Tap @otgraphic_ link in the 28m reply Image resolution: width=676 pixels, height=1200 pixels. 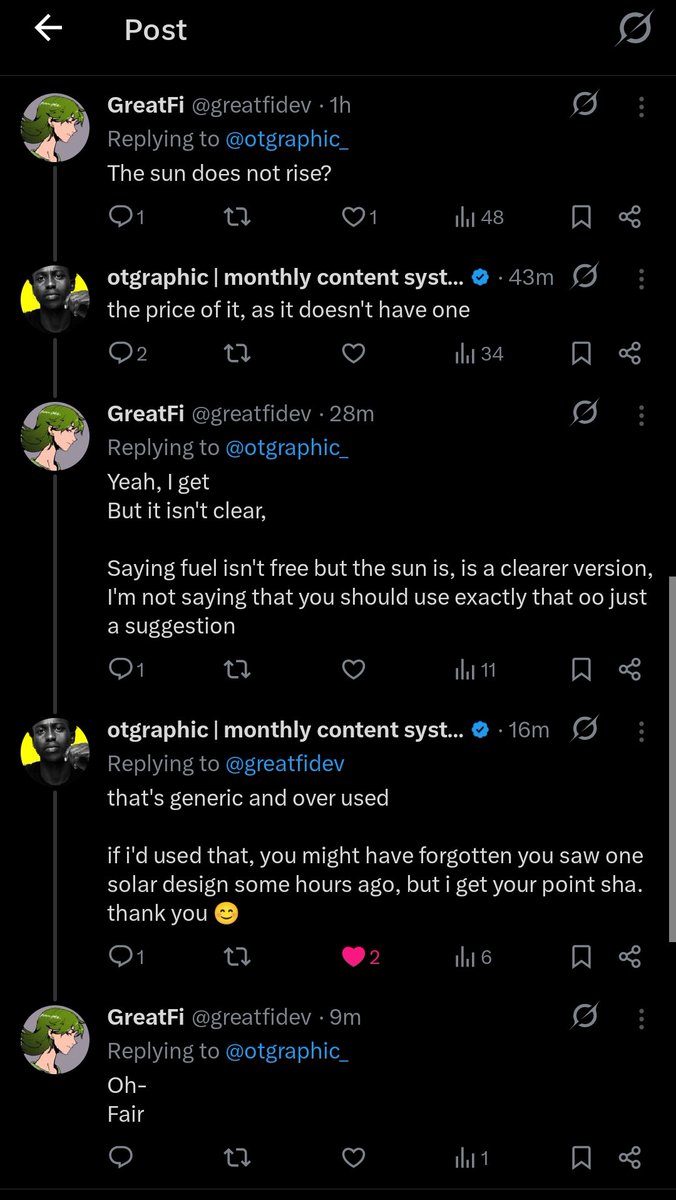(x=287, y=448)
